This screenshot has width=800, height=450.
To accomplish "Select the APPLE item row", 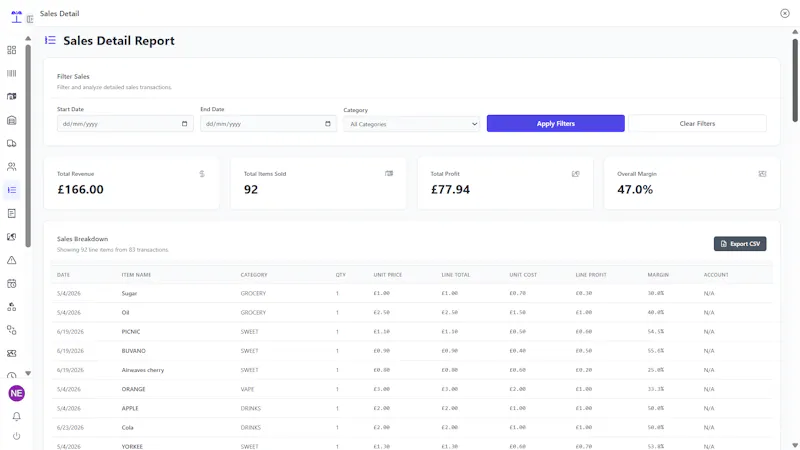I will pyautogui.click(x=412, y=408).
